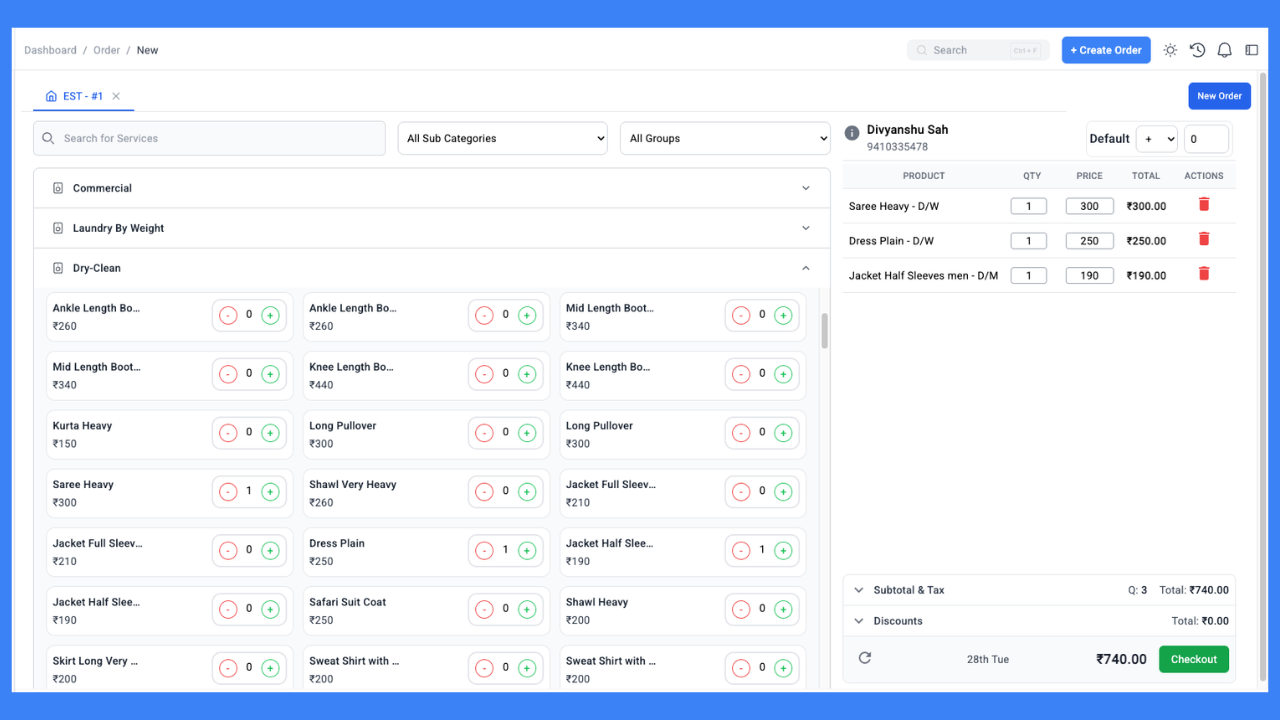Toggle the theme sun icon
The height and width of the screenshot is (720, 1280).
1170,49
